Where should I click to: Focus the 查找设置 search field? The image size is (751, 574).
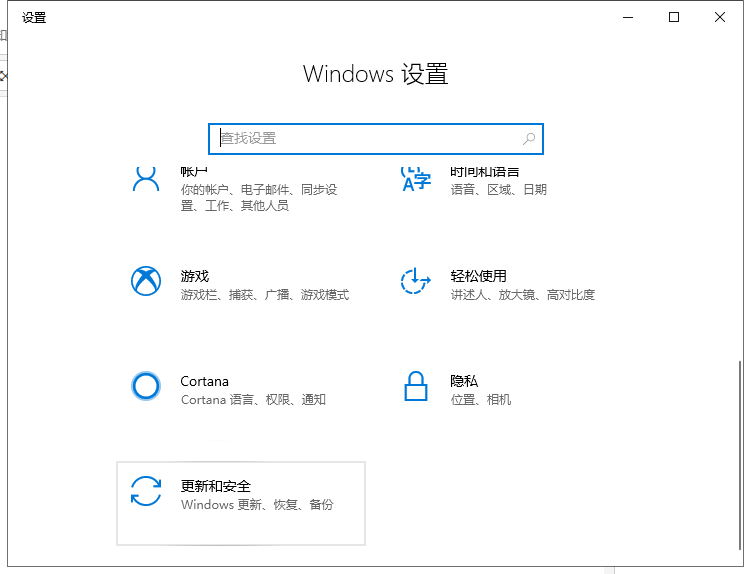[376, 139]
